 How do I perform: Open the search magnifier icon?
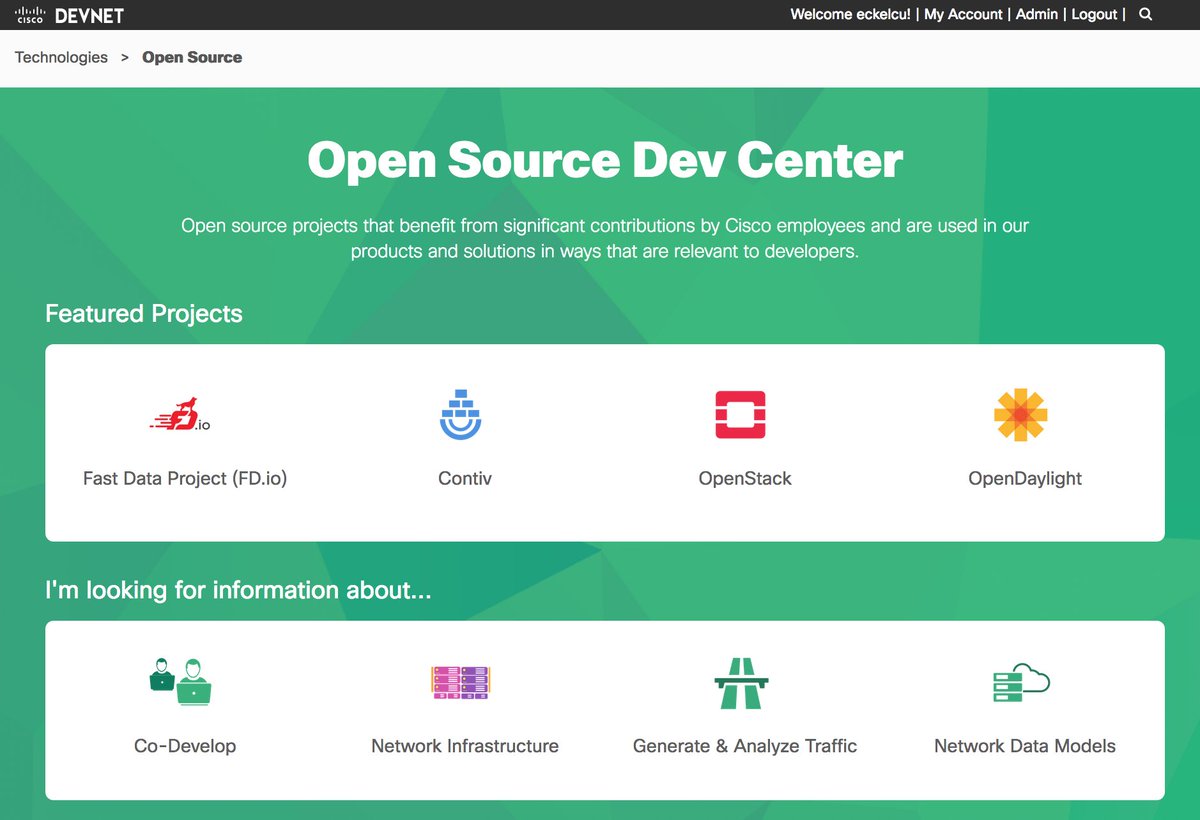point(1146,15)
